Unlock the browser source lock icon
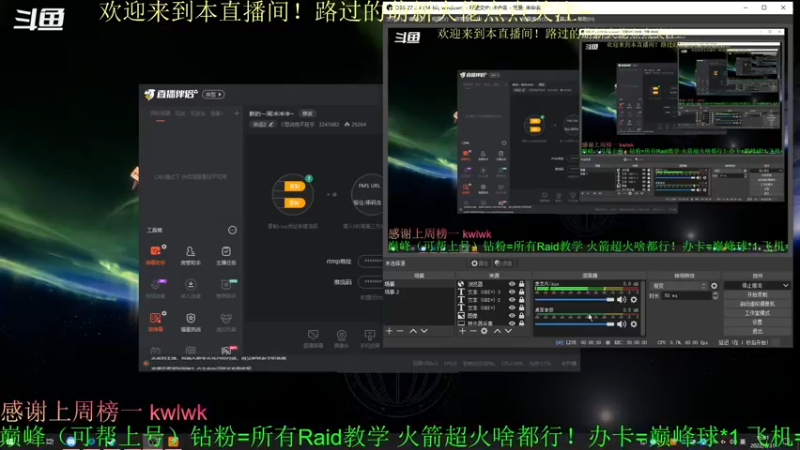This screenshot has height=450, width=800. [521, 284]
